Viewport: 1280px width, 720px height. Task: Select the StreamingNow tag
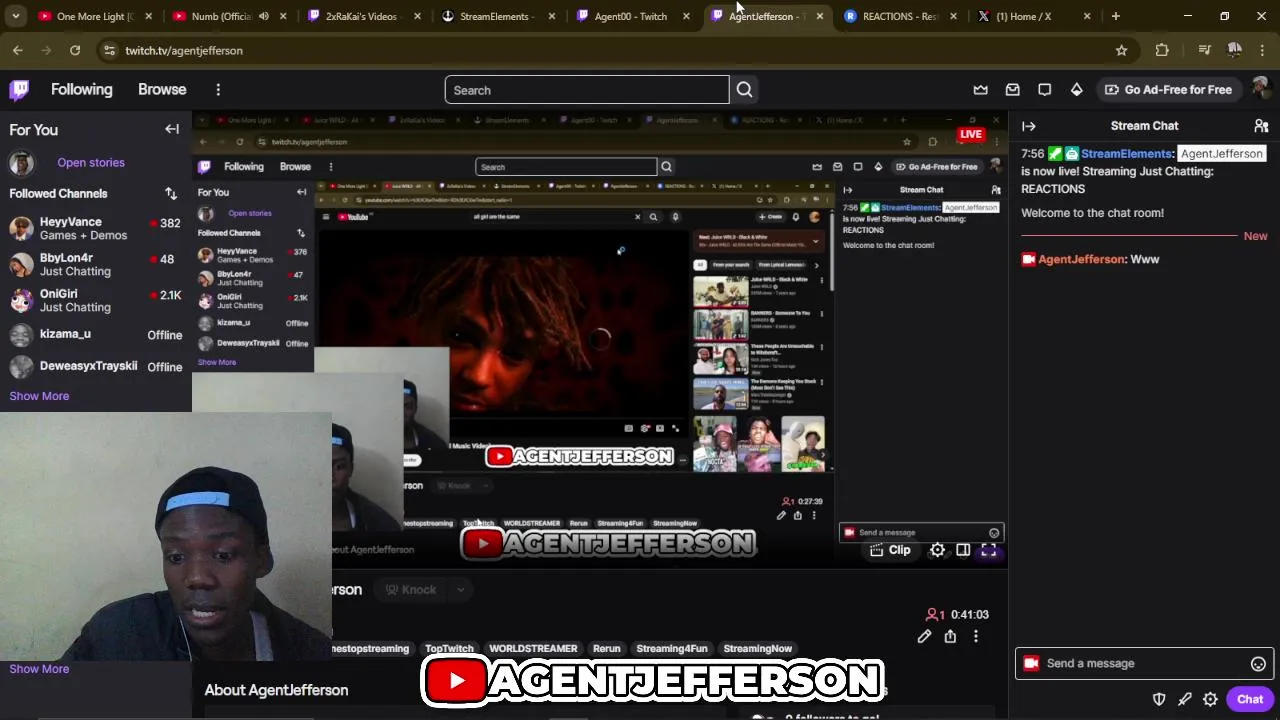pos(758,649)
